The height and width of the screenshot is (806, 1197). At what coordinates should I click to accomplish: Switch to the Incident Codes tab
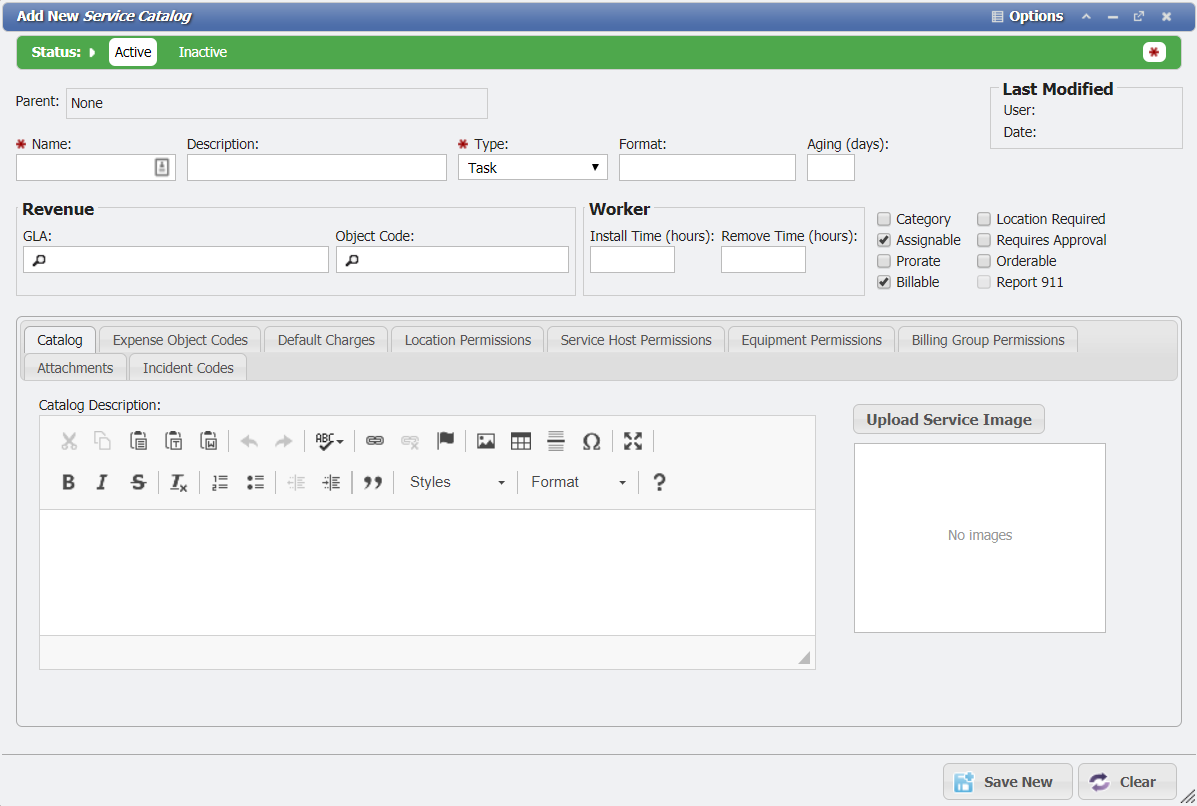click(x=187, y=367)
